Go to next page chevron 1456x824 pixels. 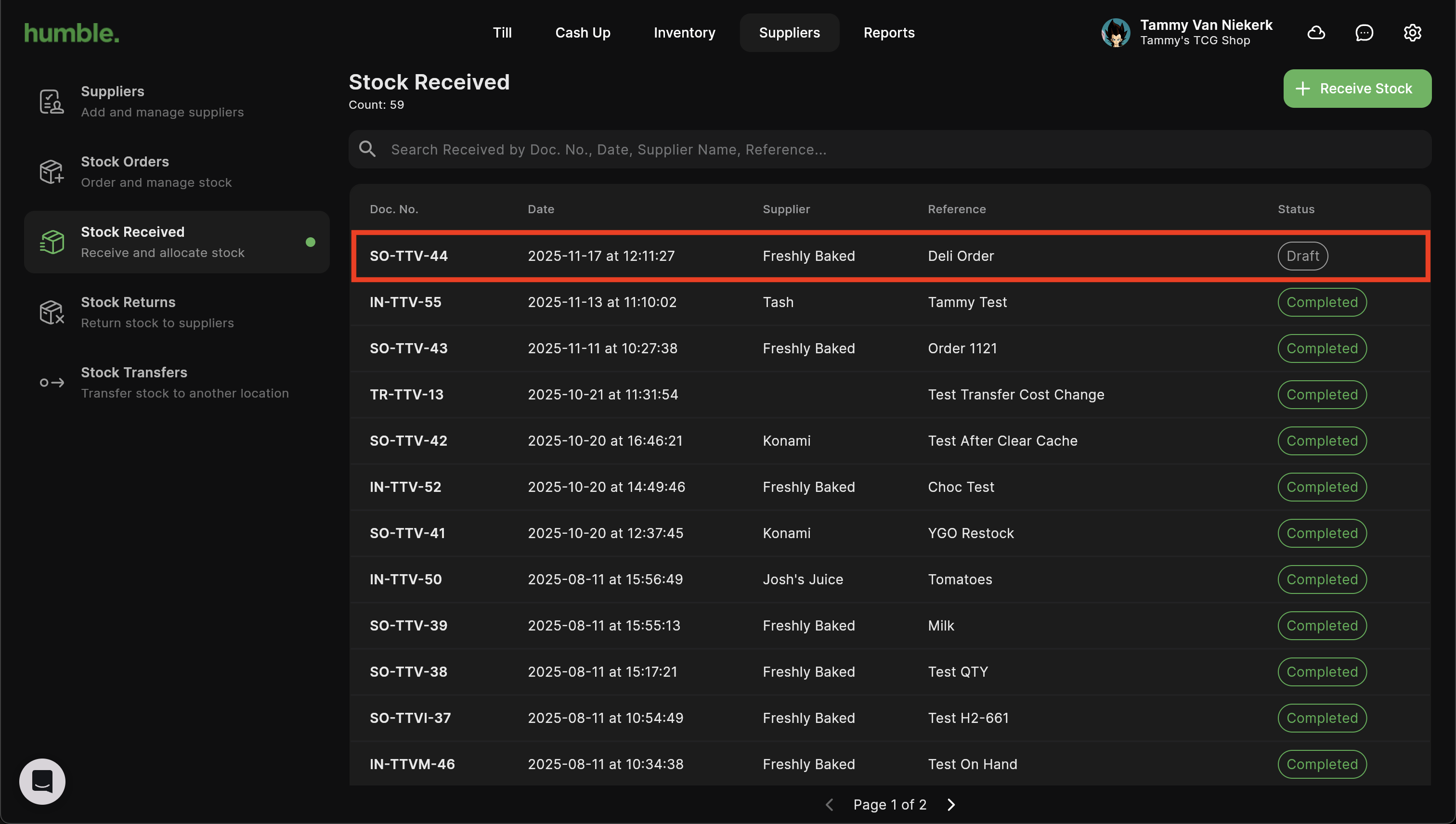pyautogui.click(x=951, y=804)
